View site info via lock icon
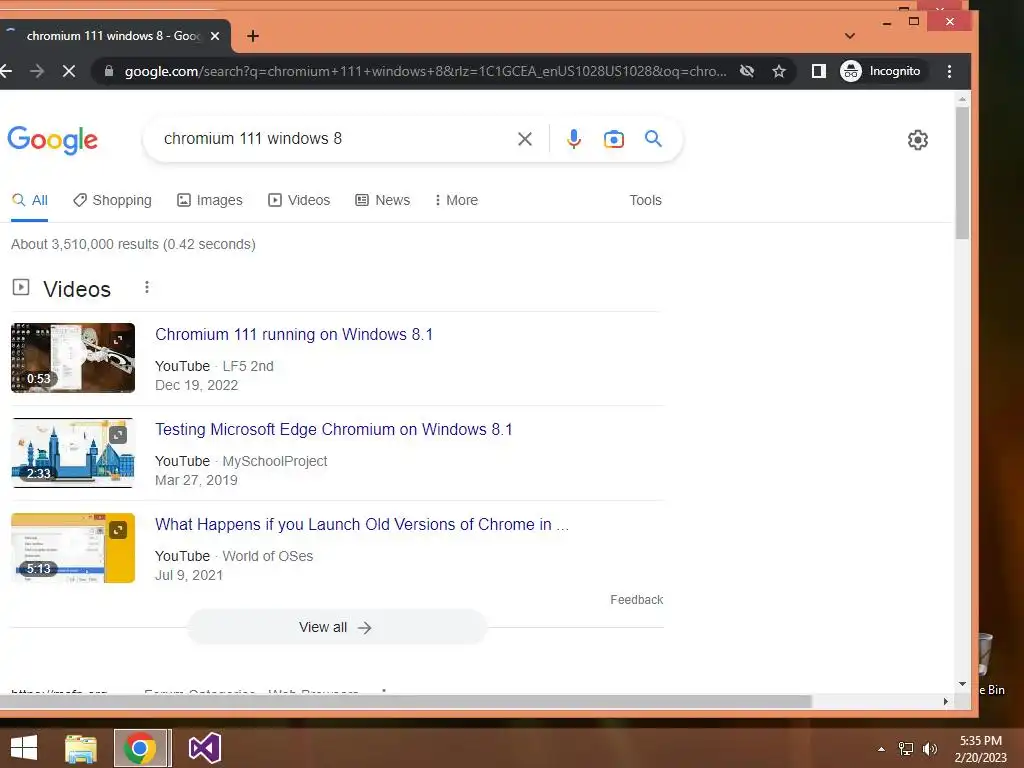This screenshot has height=768, width=1024. pos(109,71)
